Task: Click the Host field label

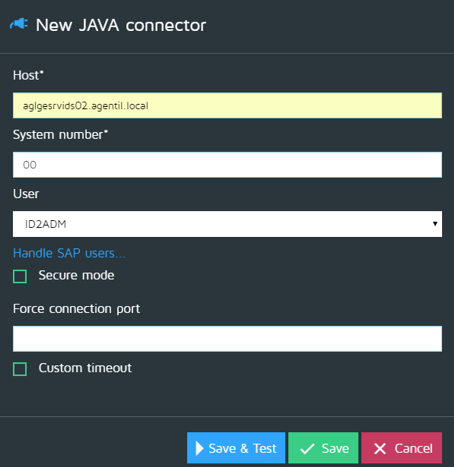Action: click(28, 75)
